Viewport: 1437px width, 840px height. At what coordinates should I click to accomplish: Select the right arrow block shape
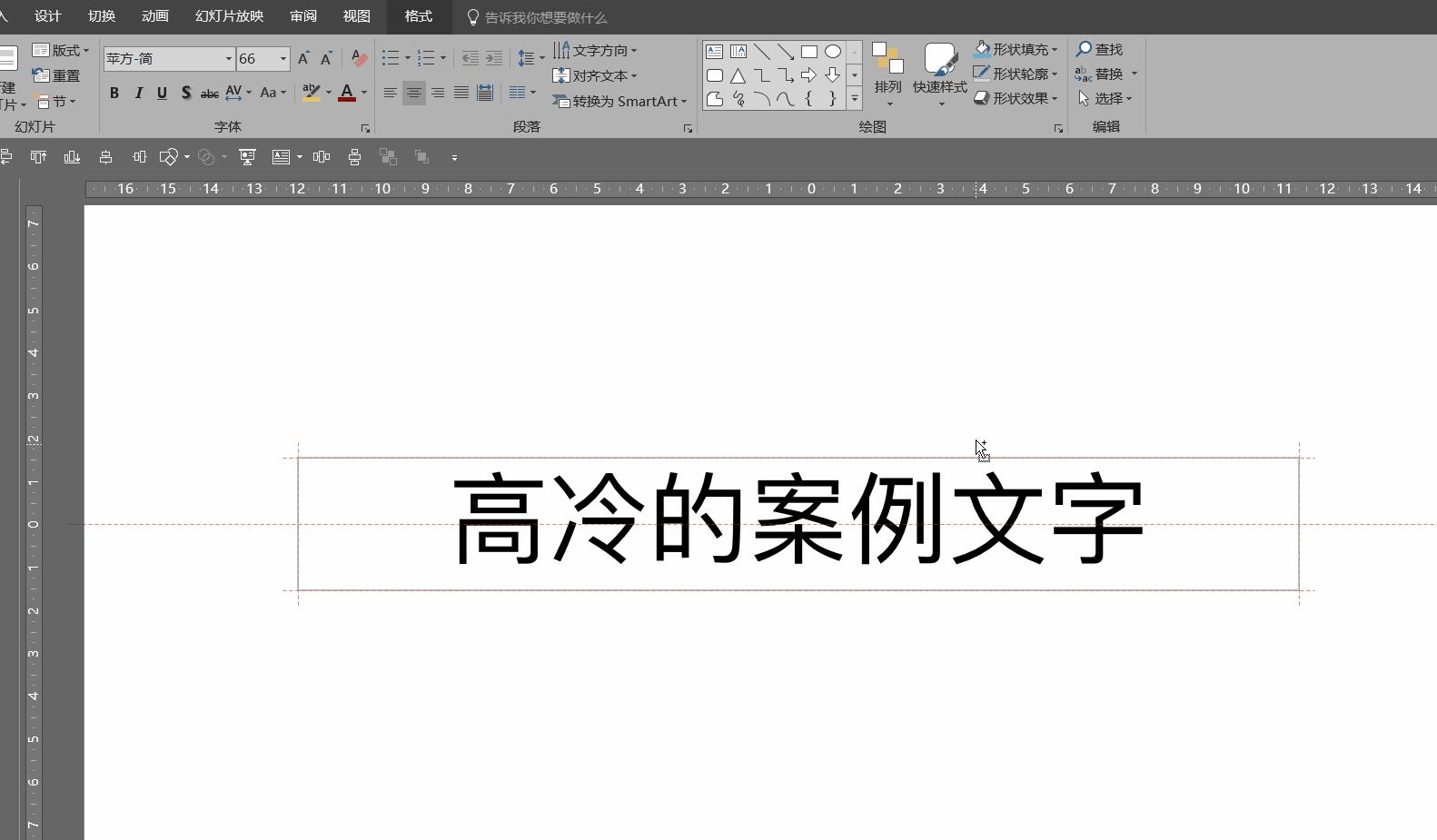click(x=809, y=75)
